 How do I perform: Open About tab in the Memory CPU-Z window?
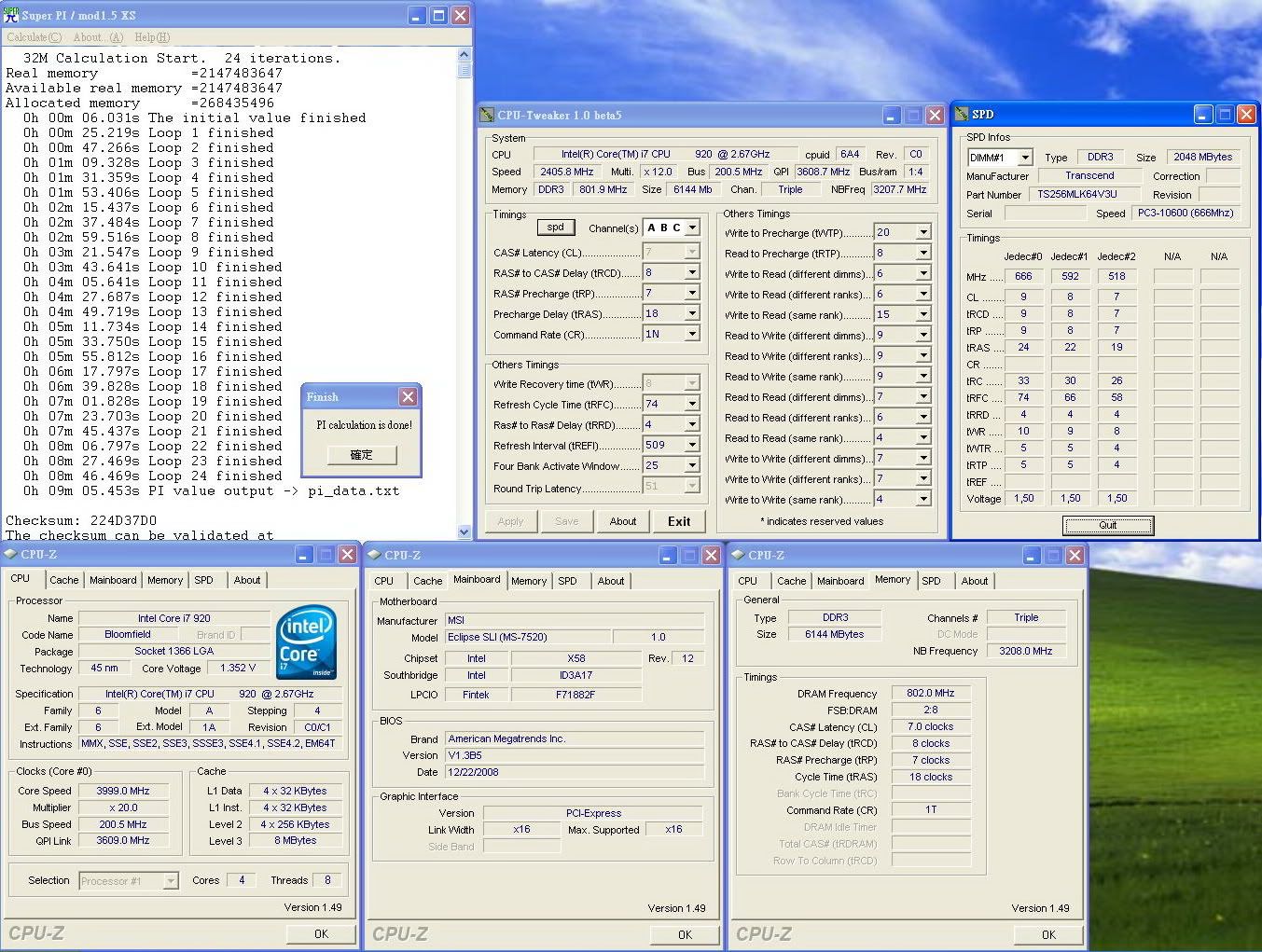975,581
